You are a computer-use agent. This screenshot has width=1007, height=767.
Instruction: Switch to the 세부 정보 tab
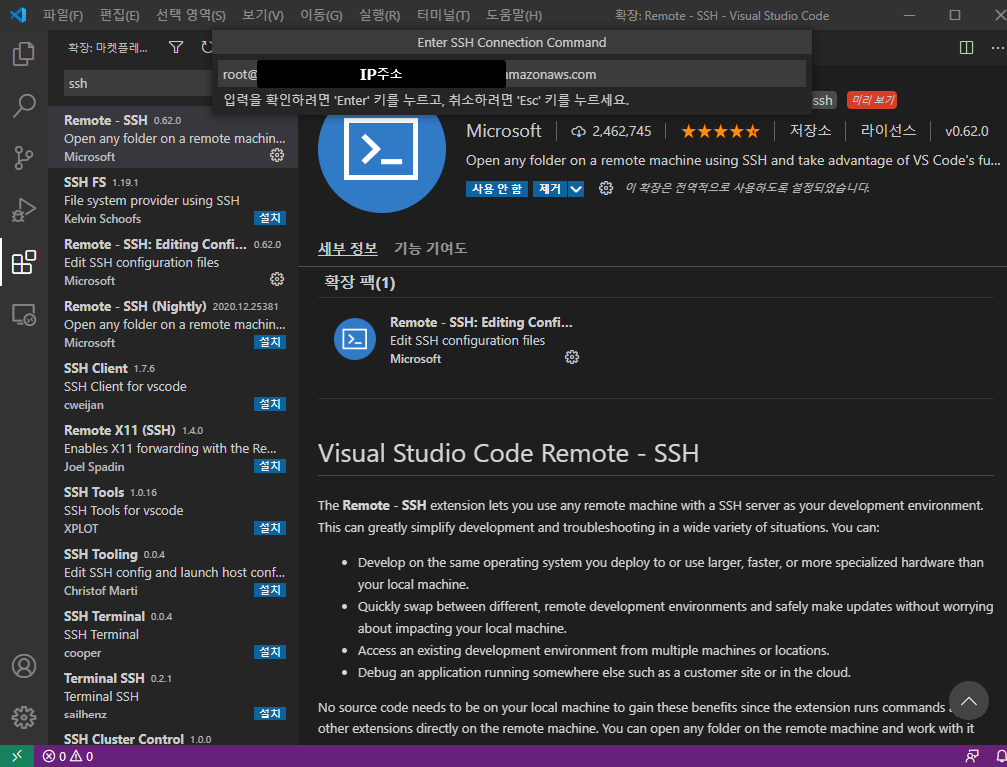tap(347, 248)
